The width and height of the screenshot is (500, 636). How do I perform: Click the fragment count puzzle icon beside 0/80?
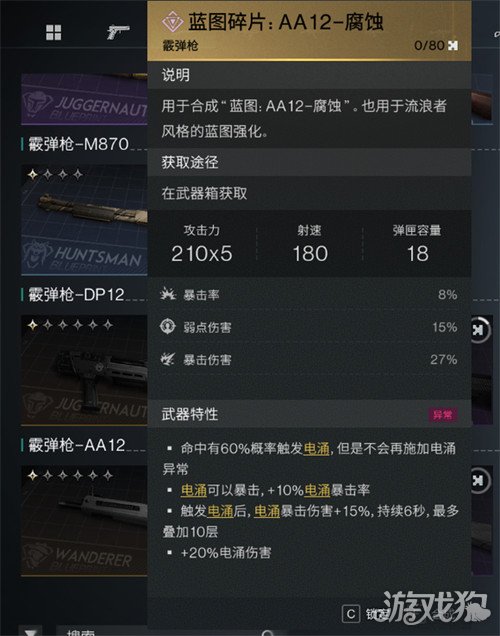click(x=453, y=45)
